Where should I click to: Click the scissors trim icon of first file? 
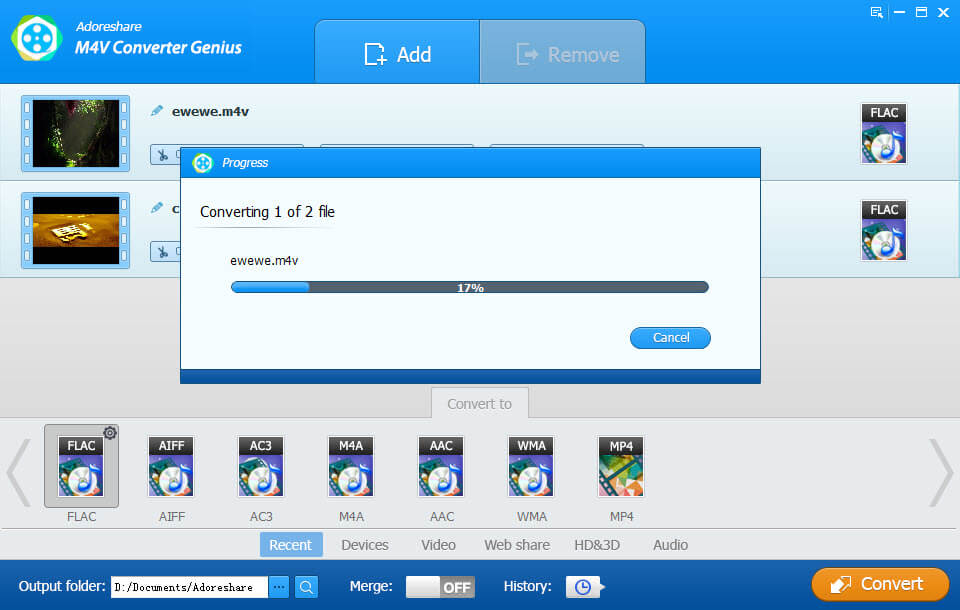tap(163, 155)
